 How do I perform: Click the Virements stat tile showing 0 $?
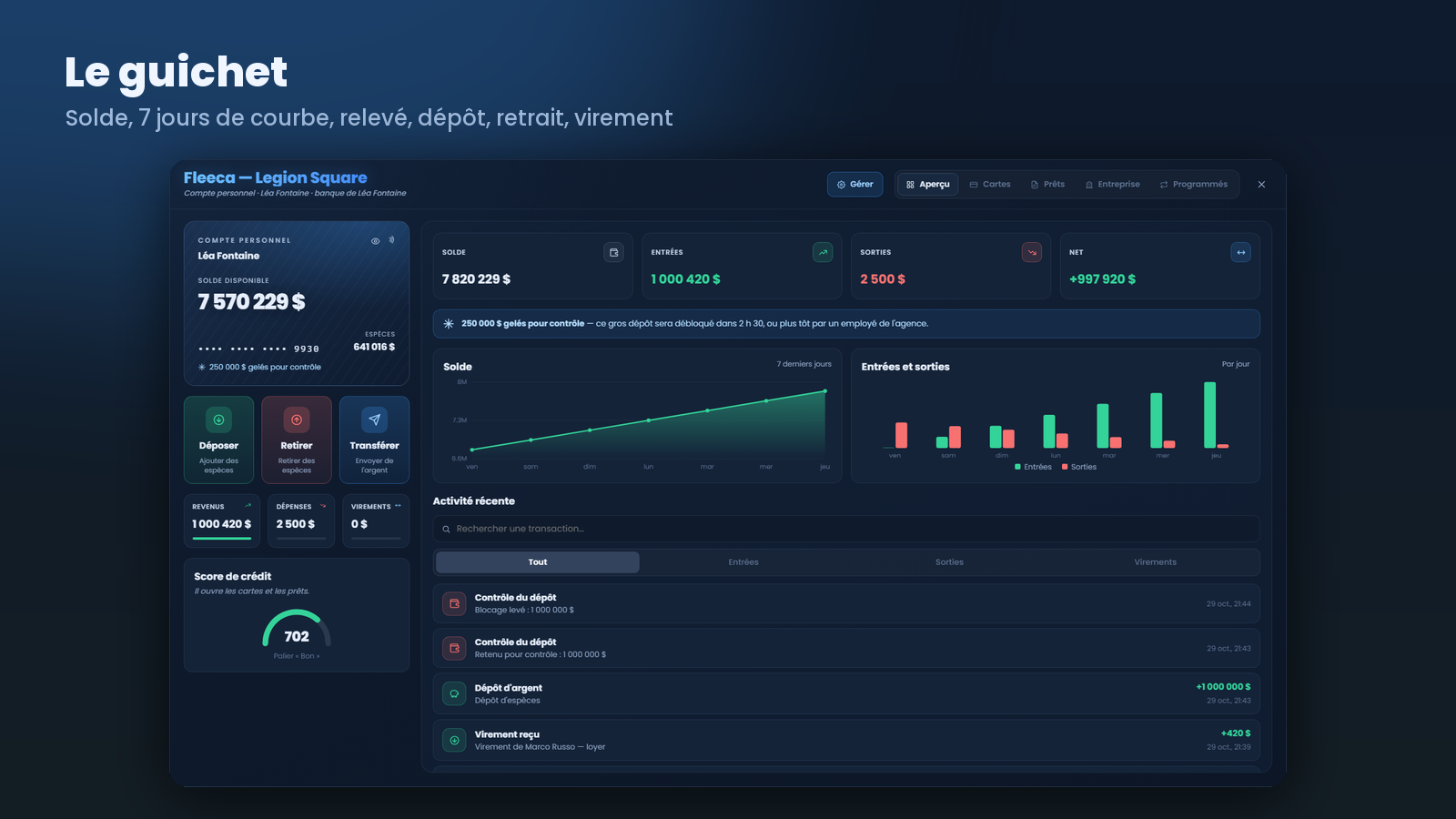pos(376,521)
